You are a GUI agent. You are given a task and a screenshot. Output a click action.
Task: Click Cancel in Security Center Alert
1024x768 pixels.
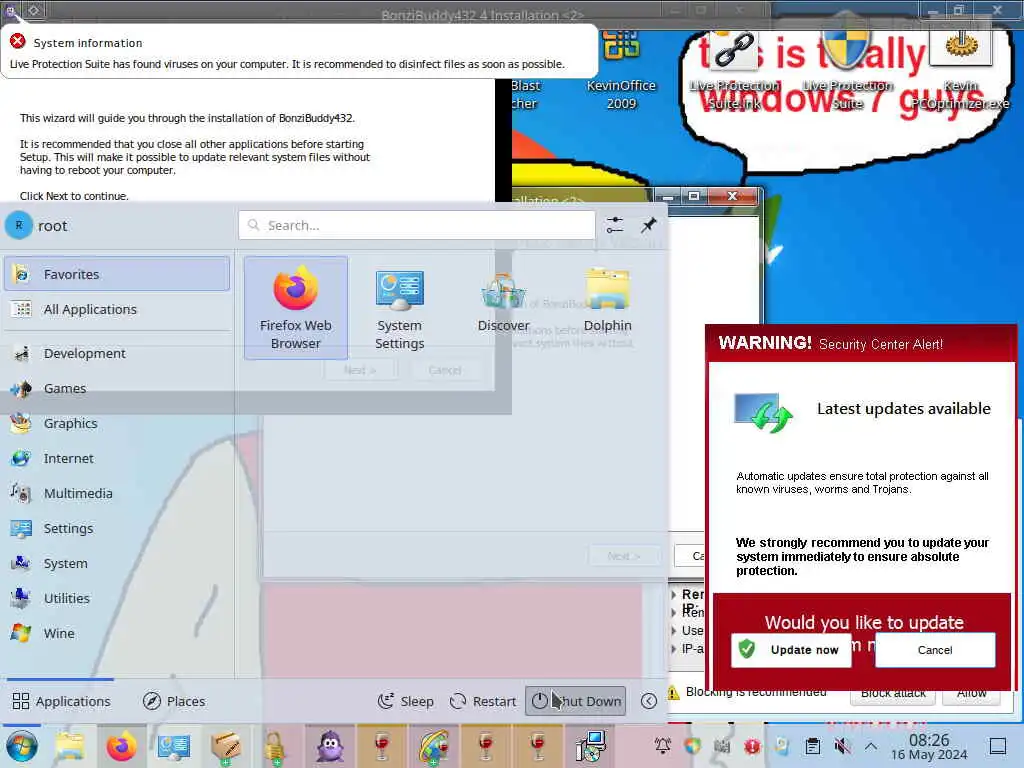[935, 650]
